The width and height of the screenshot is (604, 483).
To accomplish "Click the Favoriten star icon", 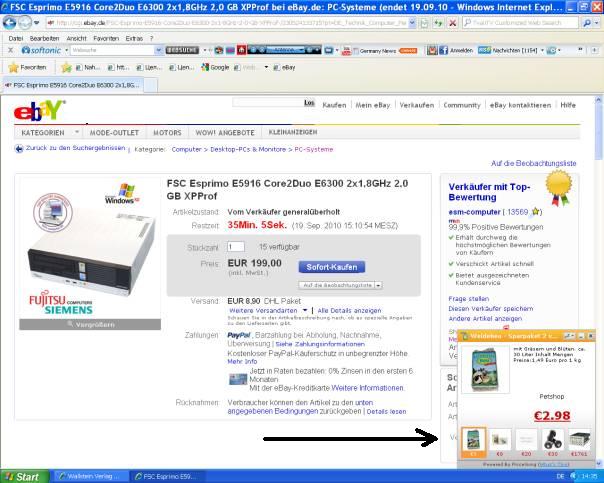I will 13,68.
